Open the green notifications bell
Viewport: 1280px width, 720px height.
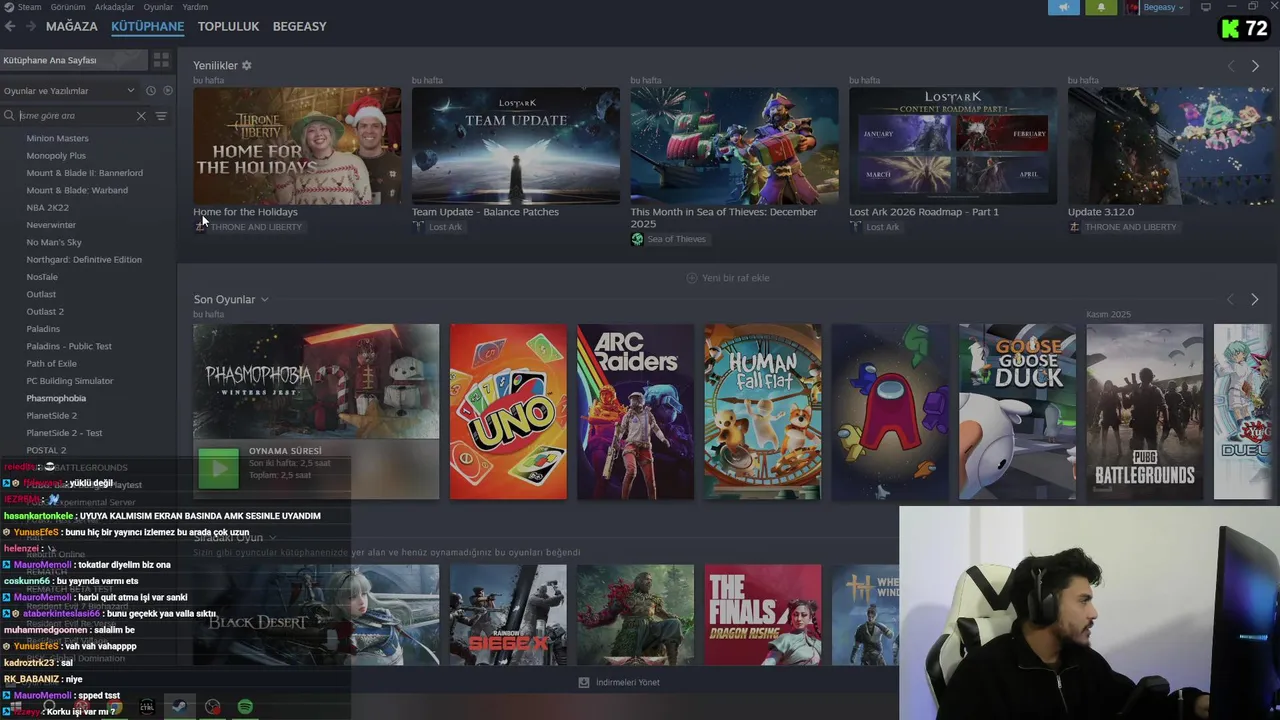[1101, 7]
